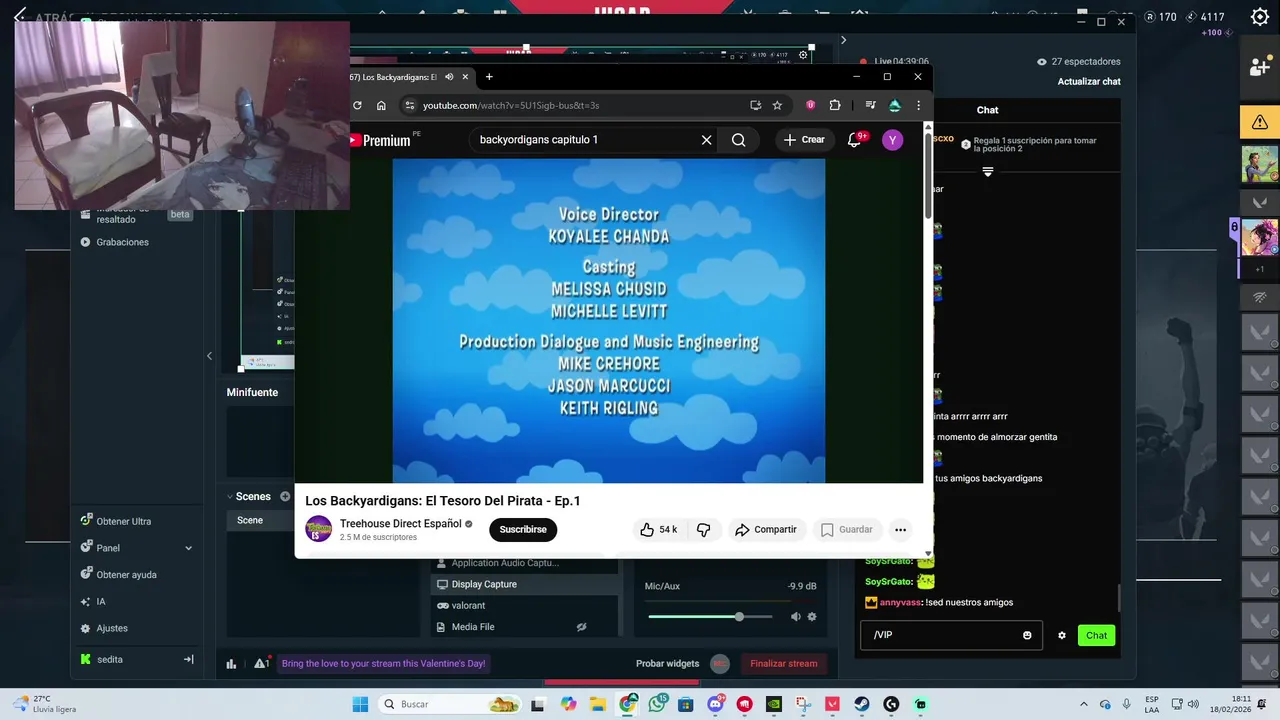This screenshot has width=1280, height=720.
Task: Start recording with REC button
Action: 720,663
